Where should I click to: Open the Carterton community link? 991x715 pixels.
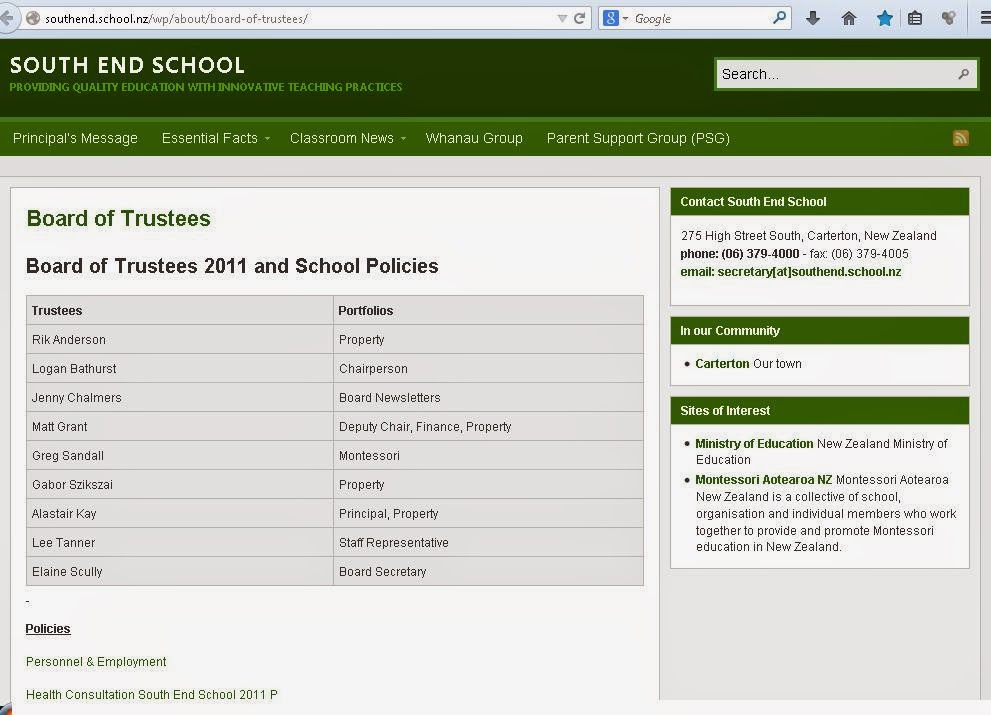(x=722, y=364)
